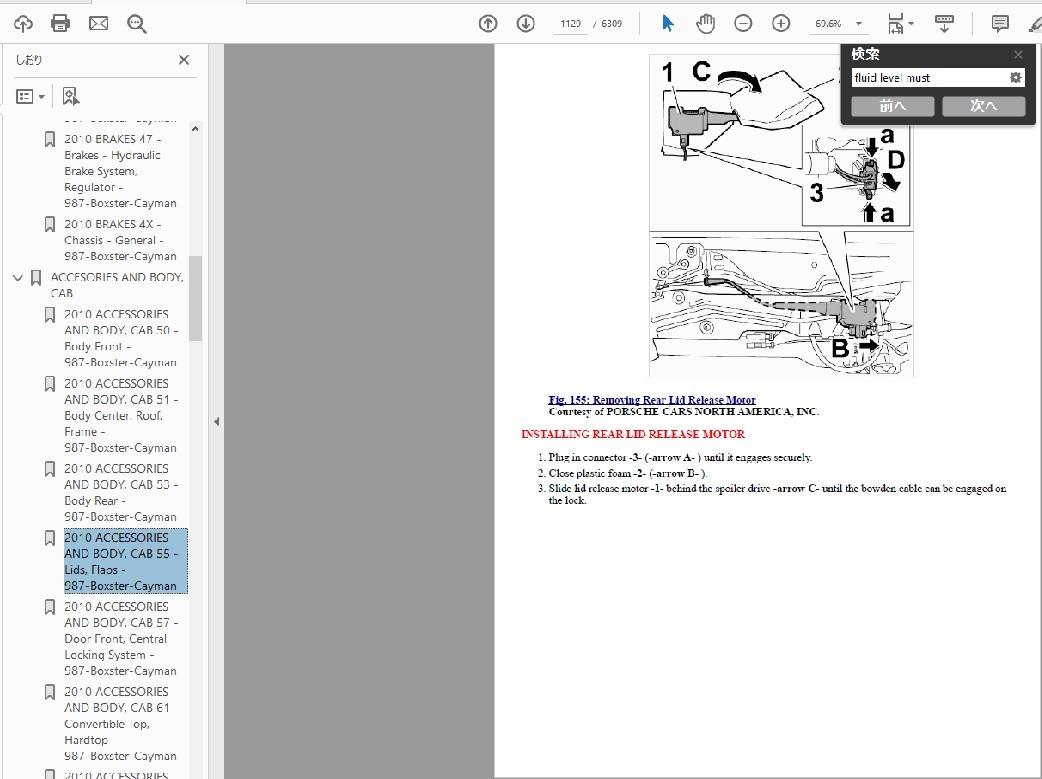Click step 'Plug in connector -3-' text
Screen dimensions: 1042x779
click(680, 457)
